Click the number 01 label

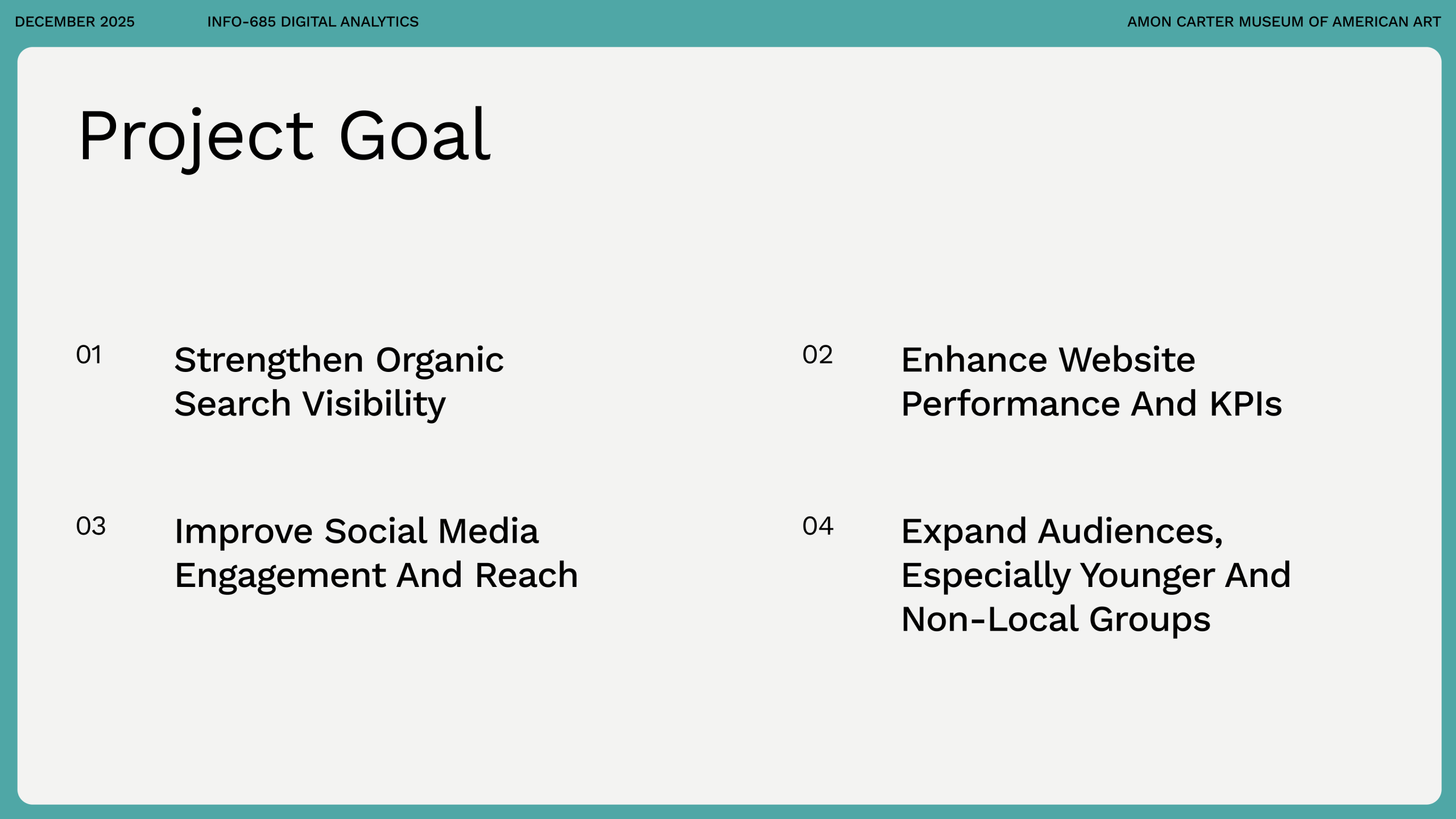pyautogui.click(x=89, y=355)
